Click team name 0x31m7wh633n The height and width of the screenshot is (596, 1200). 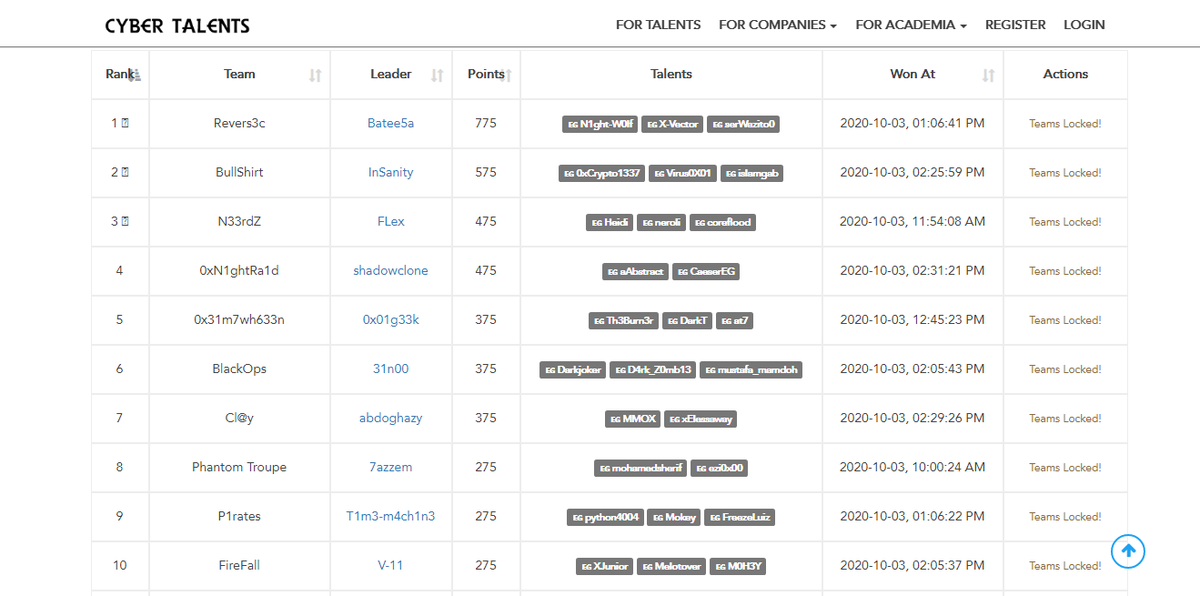(240, 319)
